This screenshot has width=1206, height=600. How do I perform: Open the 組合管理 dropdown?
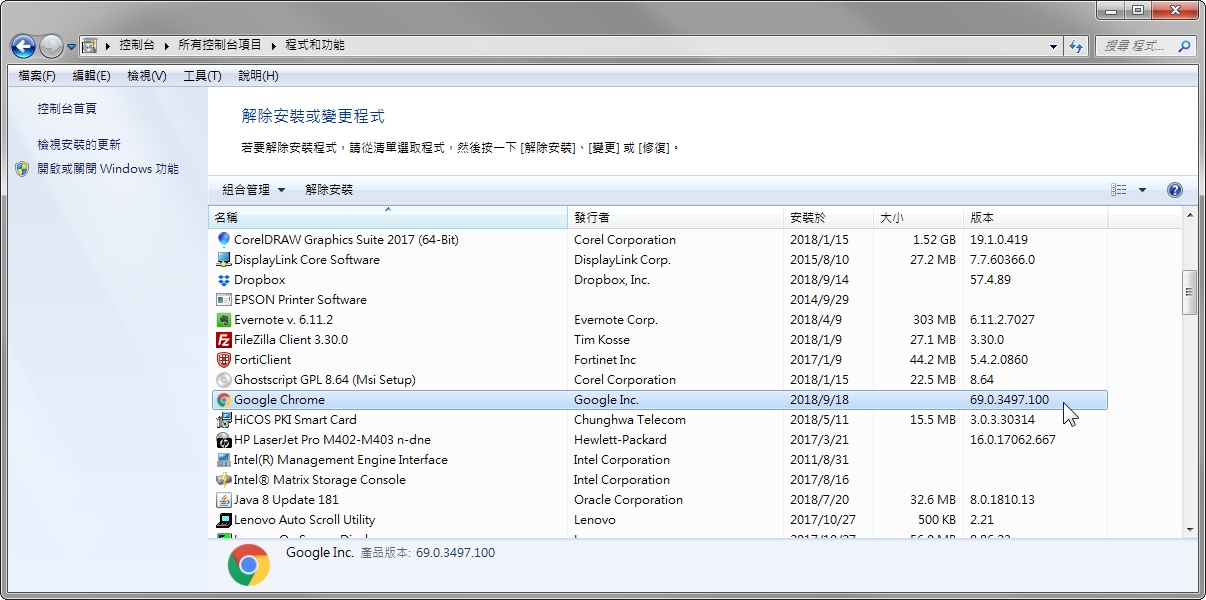click(x=253, y=190)
